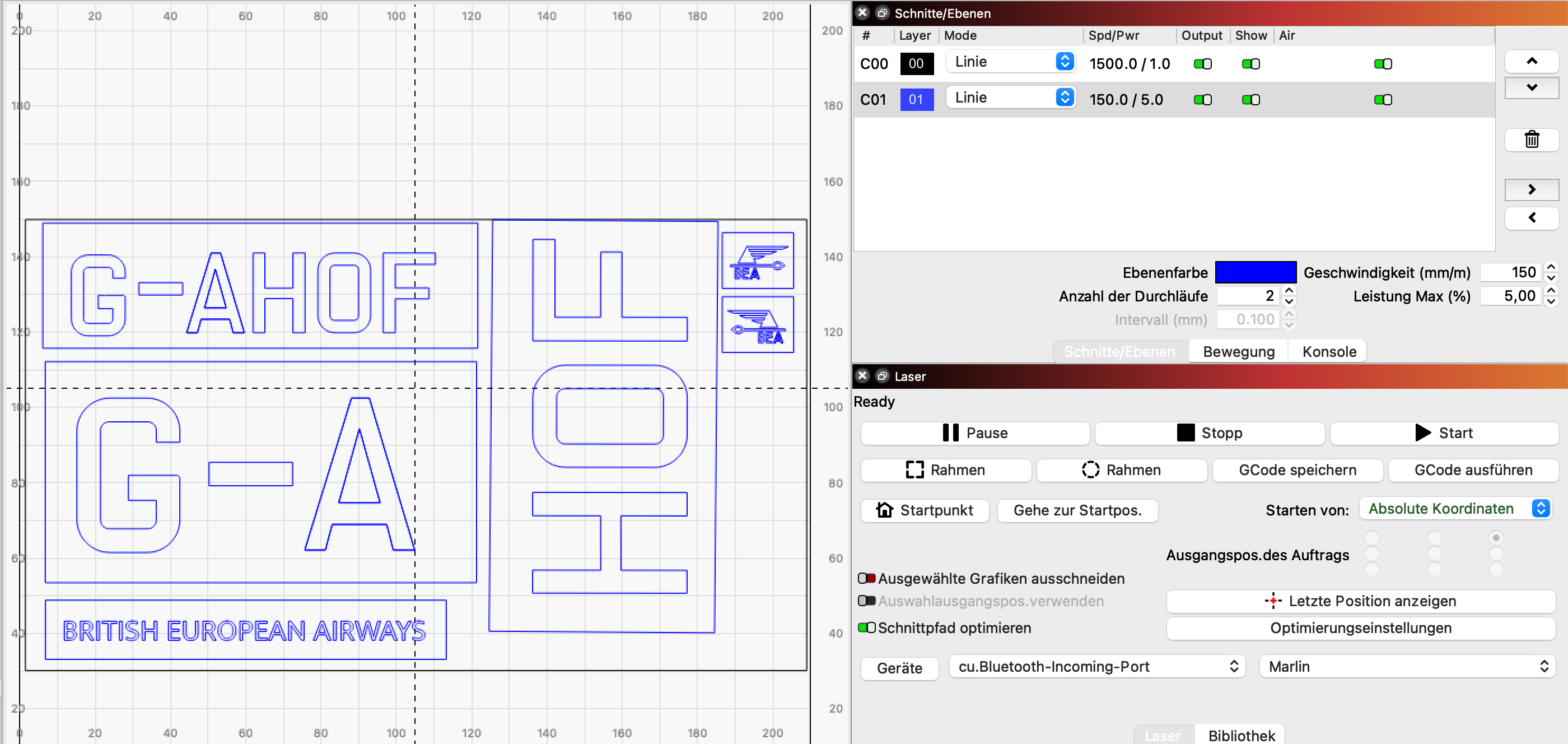Click the Geräte button
This screenshot has height=744, width=1568.
coord(899,668)
